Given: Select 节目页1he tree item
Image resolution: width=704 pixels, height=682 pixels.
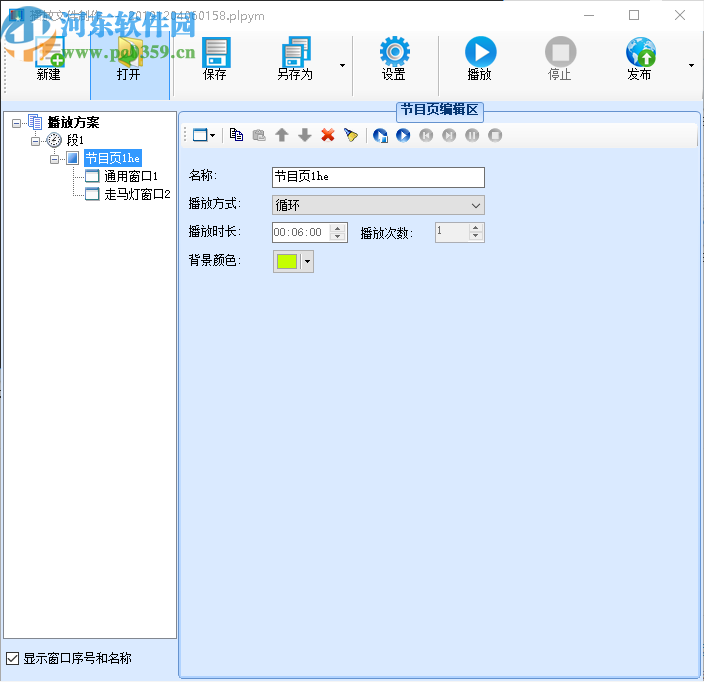Looking at the screenshot, I should [x=113, y=158].
